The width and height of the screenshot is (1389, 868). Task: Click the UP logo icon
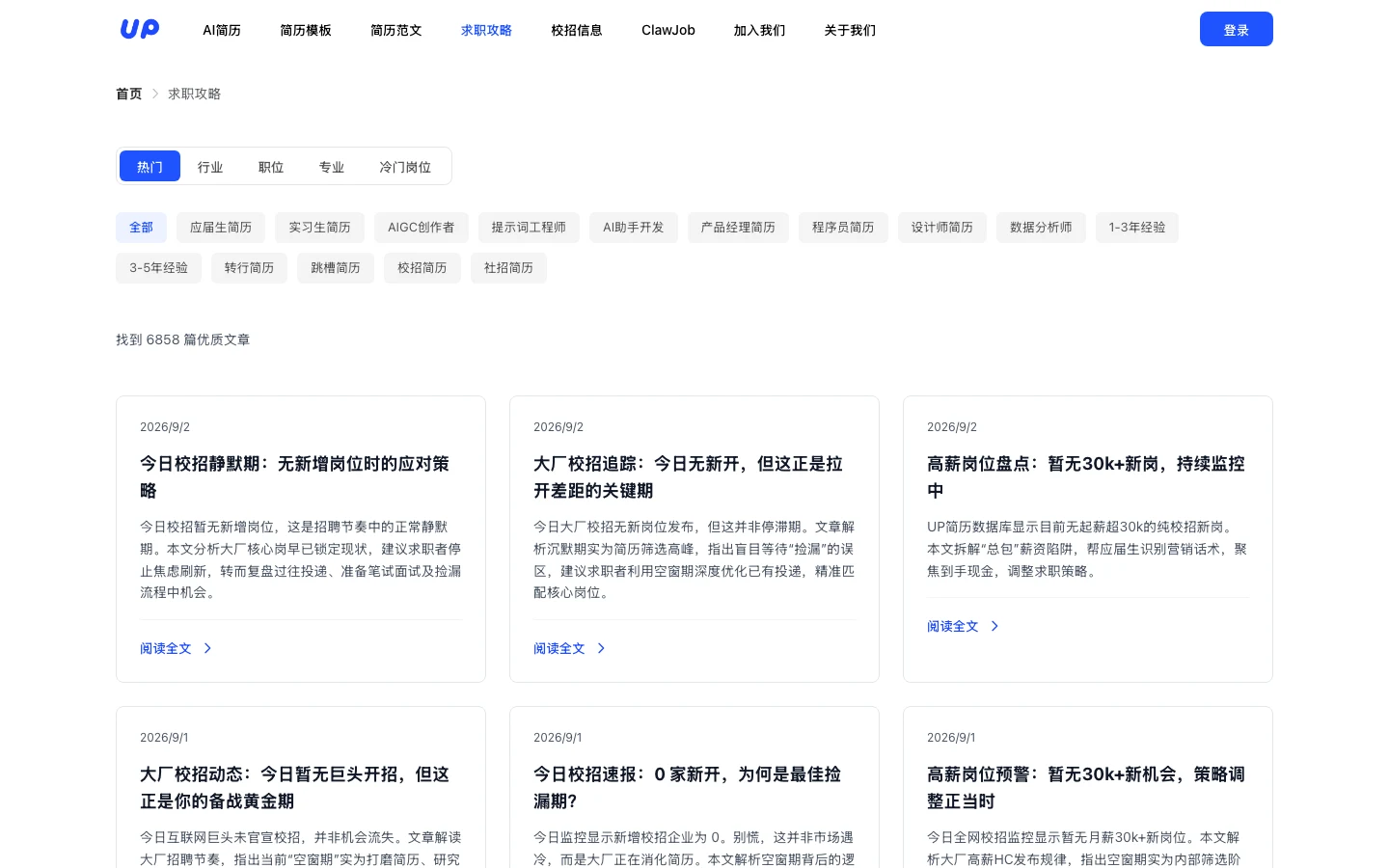140,29
